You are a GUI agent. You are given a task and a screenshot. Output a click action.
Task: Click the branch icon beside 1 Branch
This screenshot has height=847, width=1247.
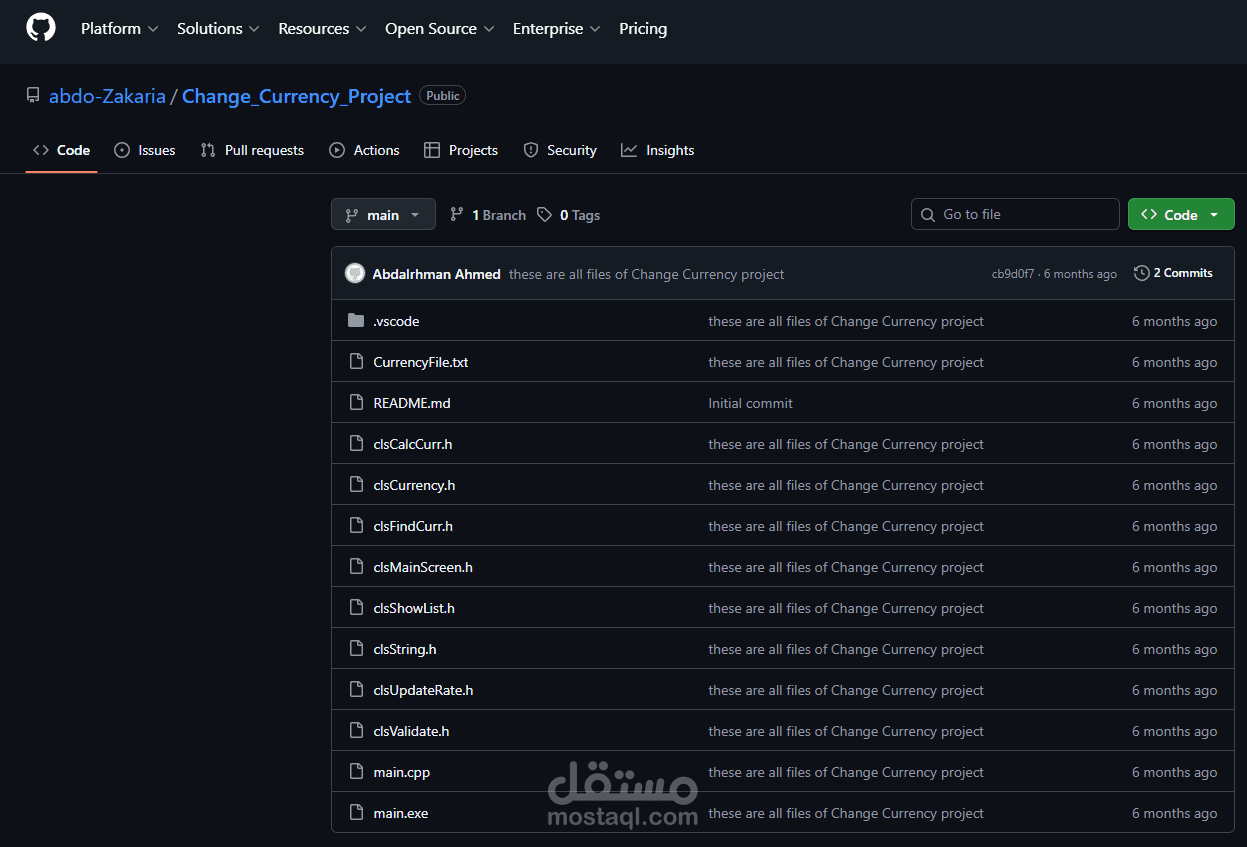click(457, 214)
